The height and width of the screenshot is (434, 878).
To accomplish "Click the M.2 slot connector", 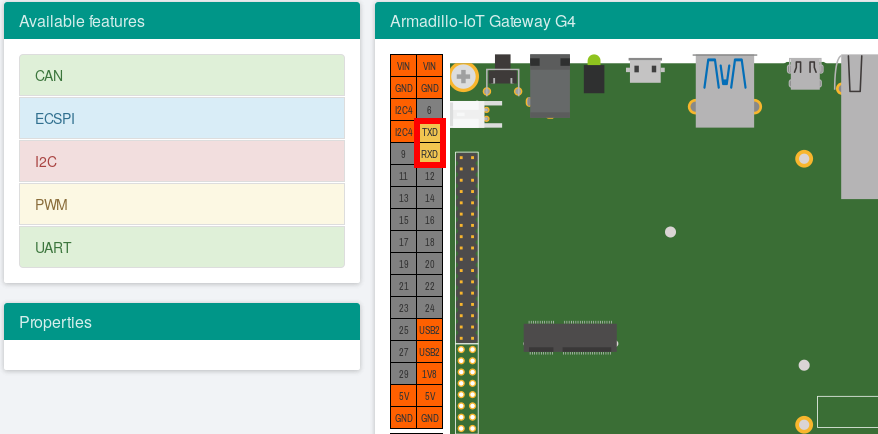I will (x=571, y=337).
